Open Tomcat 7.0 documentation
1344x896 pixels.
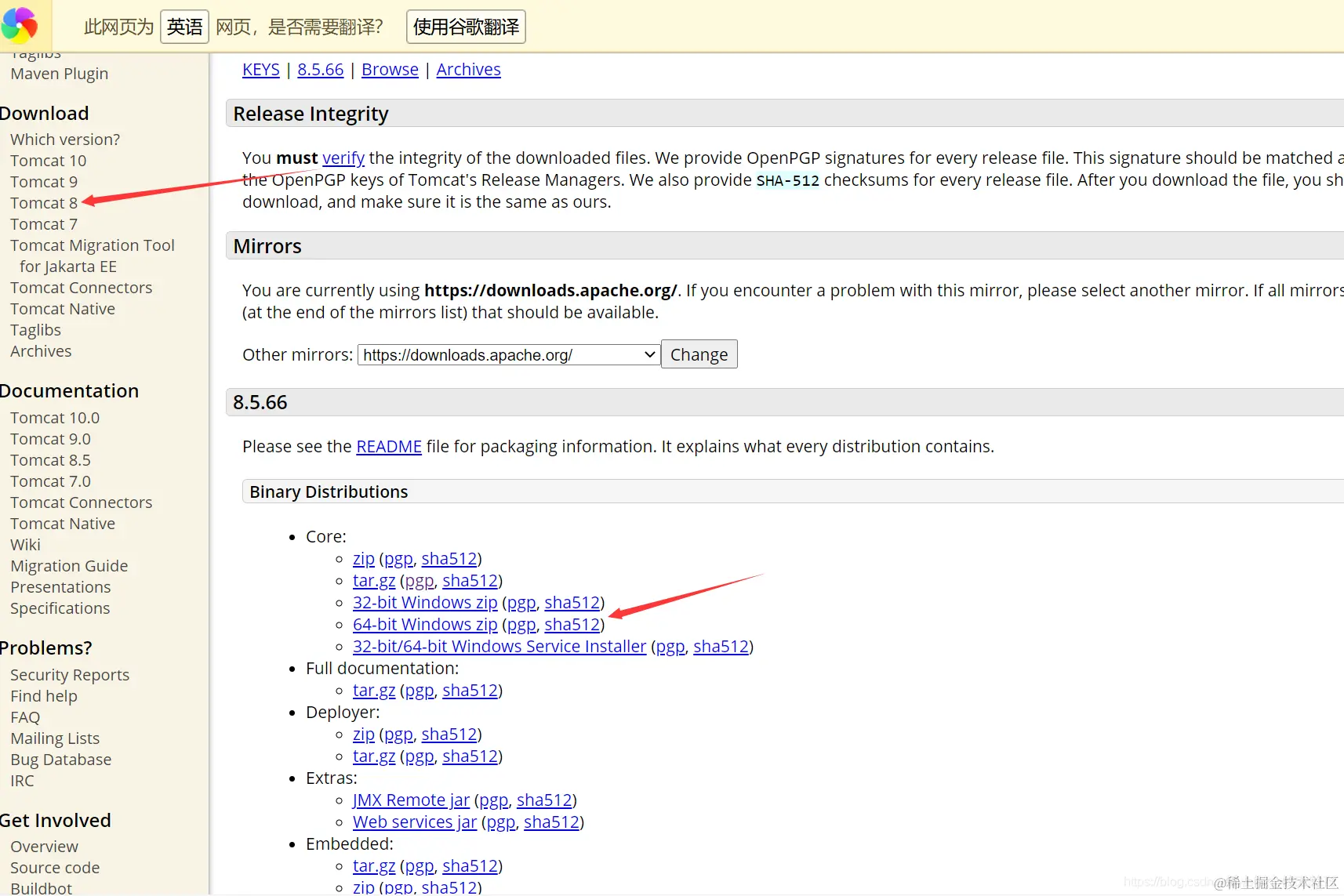[50, 481]
